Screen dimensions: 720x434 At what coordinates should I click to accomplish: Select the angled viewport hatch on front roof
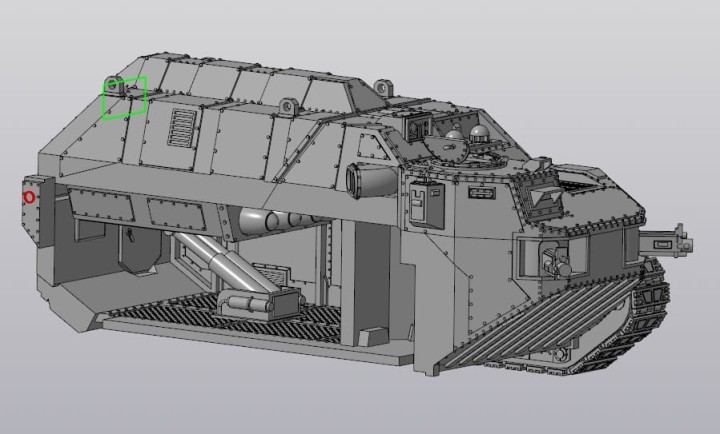pyautogui.click(x=542, y=198)
